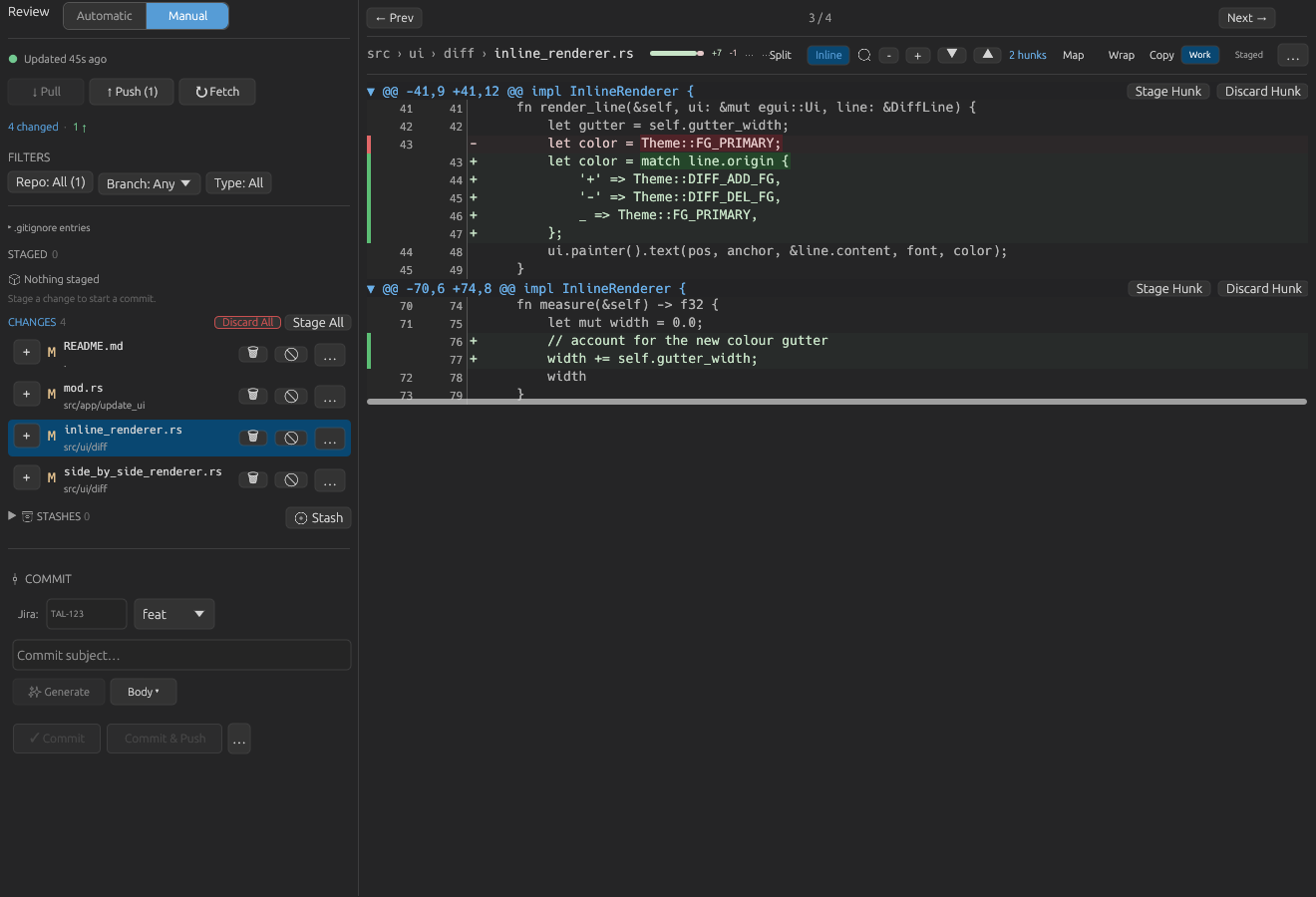The width and height of the screenshot is (1316, 897).
Task: Select side_by_side_renderer.rs in changes list
Action: tap(179, 477)
